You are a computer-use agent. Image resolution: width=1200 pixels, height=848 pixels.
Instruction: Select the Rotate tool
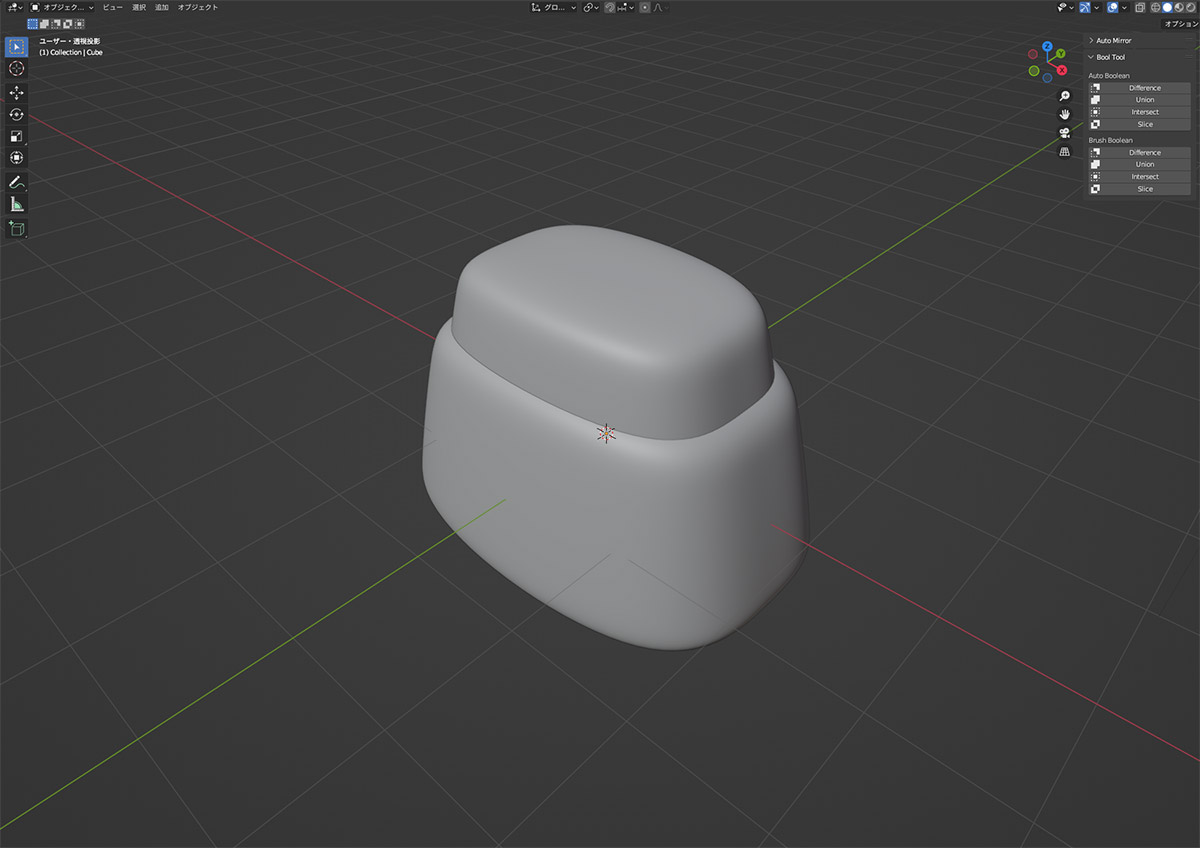(16, 115)
